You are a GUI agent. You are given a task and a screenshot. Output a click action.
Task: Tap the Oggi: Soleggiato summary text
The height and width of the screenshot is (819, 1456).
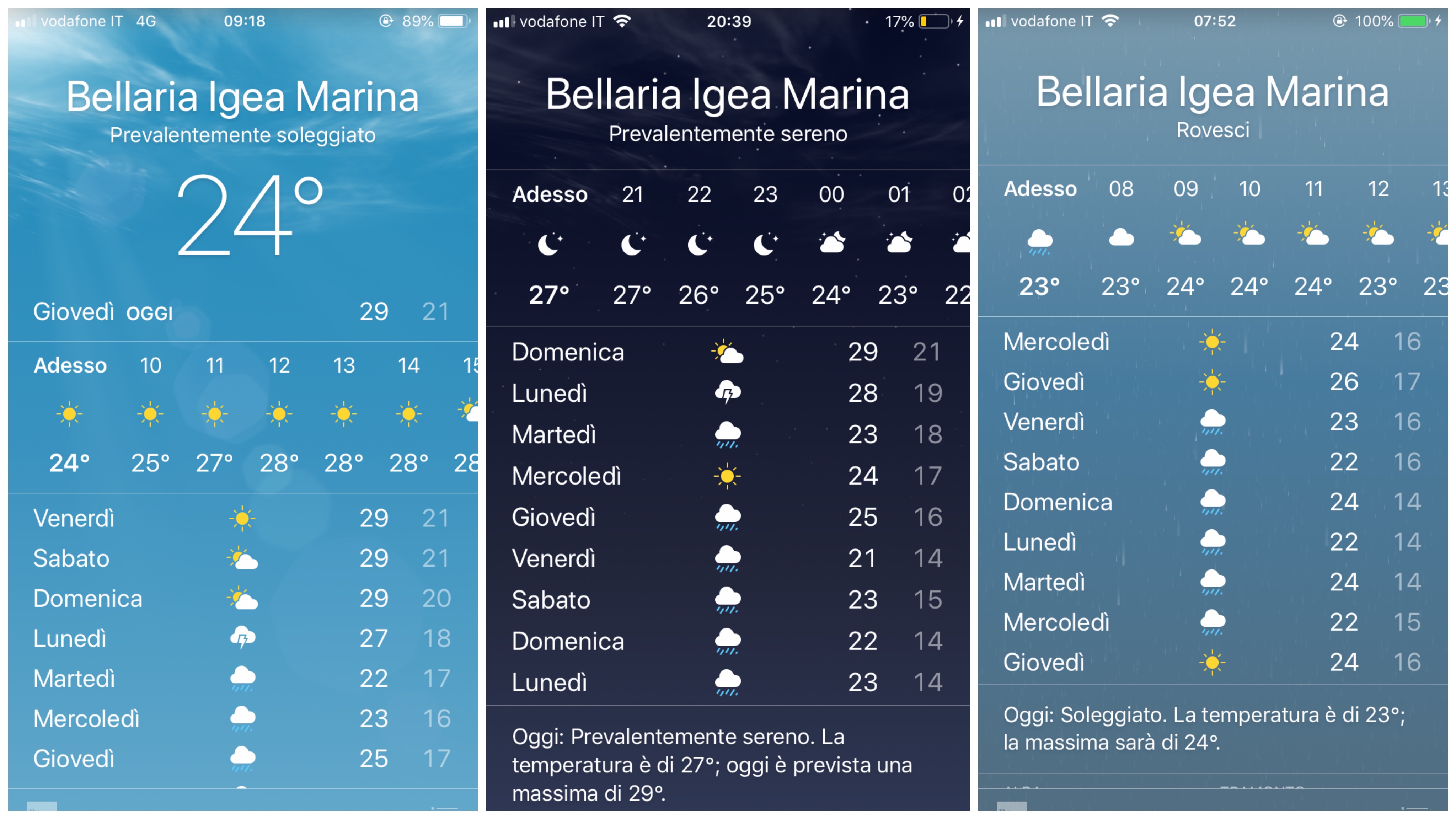coord(1204,729)
